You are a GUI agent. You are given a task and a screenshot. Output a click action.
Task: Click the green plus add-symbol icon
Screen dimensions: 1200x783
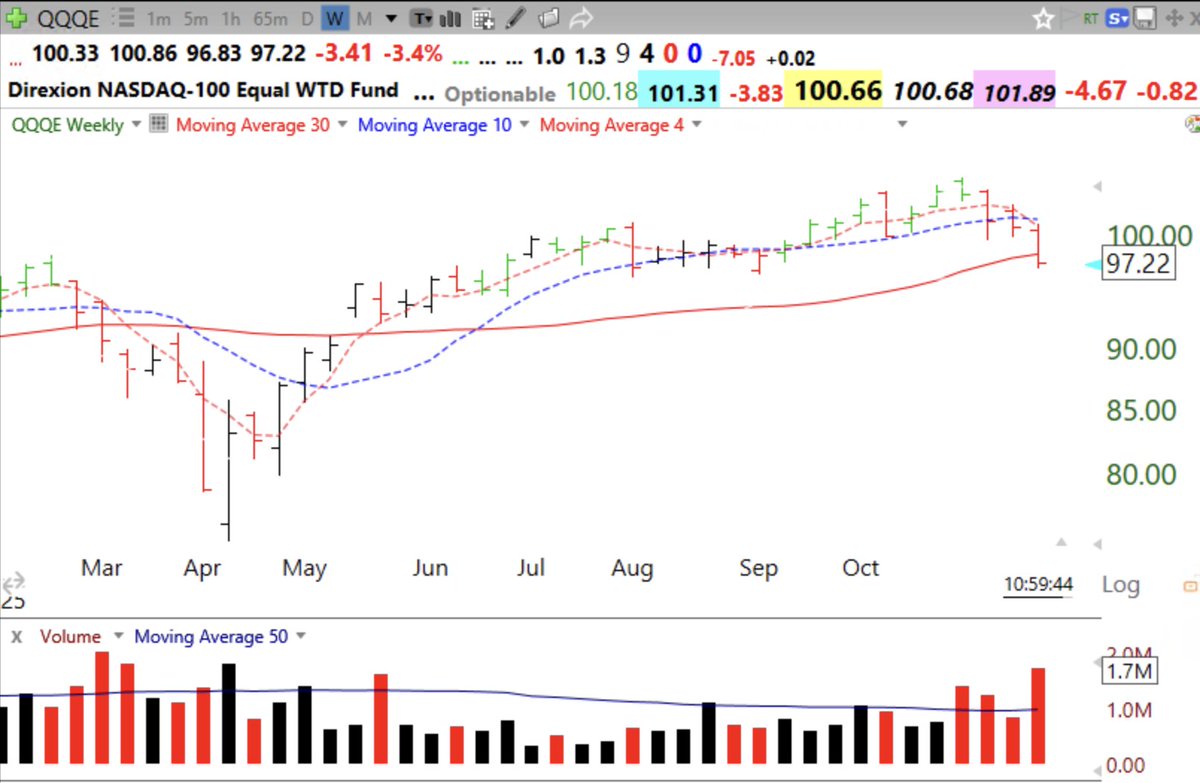16,18
